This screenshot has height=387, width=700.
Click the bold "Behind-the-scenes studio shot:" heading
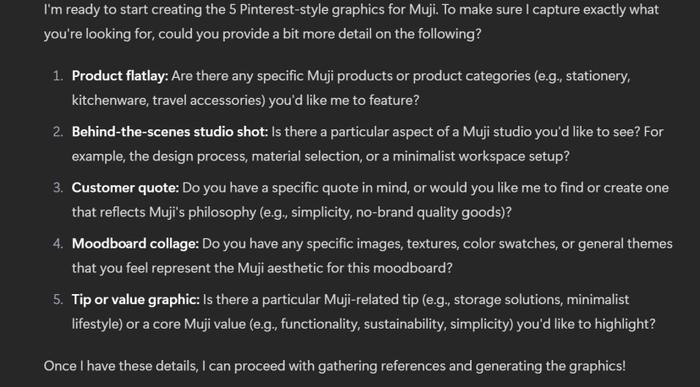pyautogui.click(x=170, y=132)
